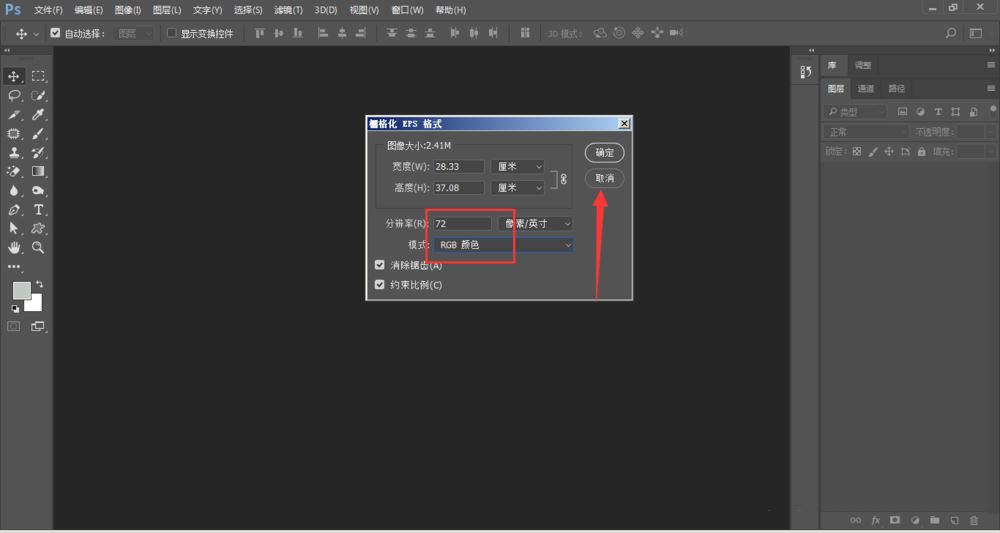
Task: Open the 滤镜(T) menu
Action: point(288,10)
